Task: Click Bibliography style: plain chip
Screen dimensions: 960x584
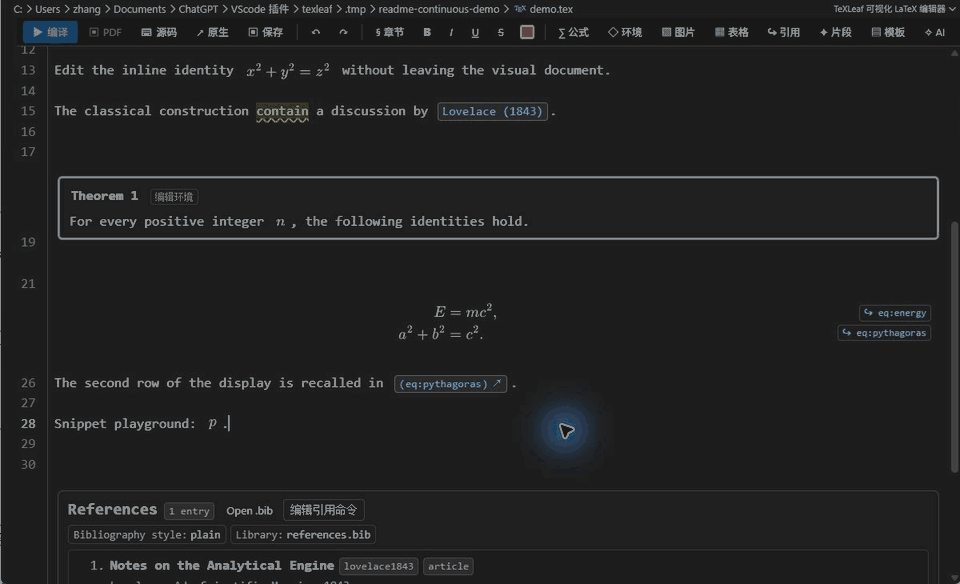Action: 147,535
